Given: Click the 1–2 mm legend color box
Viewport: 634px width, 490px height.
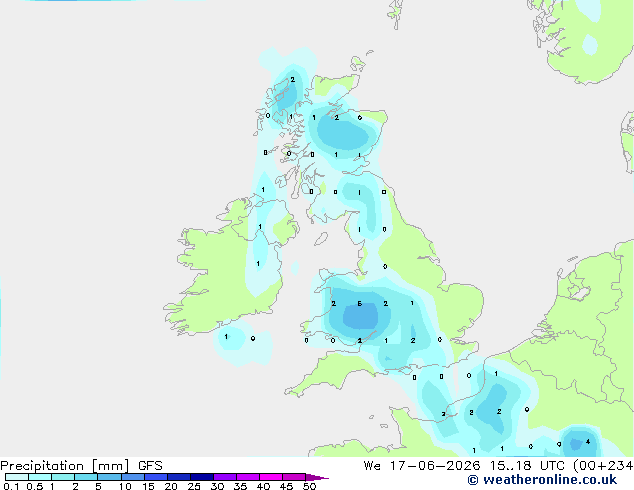Looking at the screenshot, I should click(x=63, y=477).
